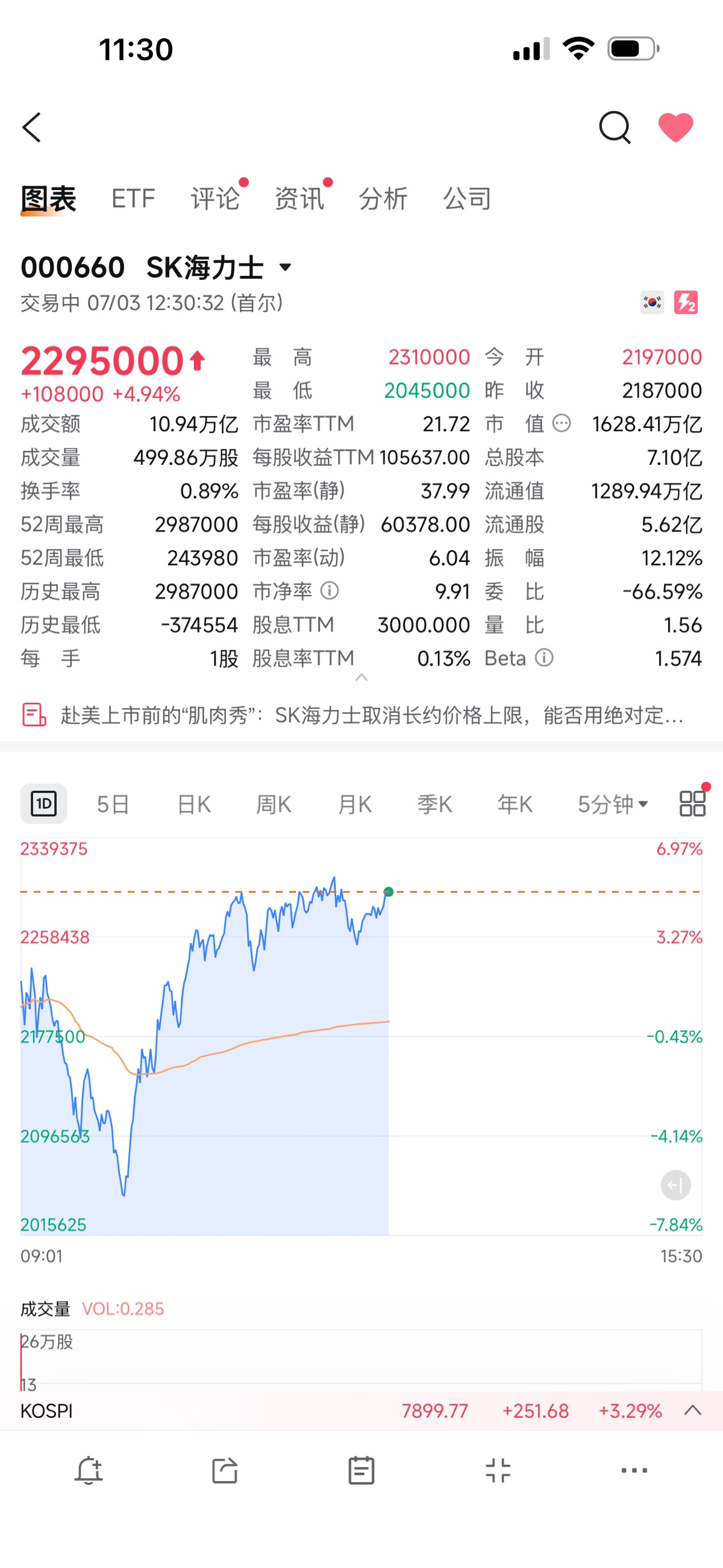Open the 5分钟 interval dropdown
Image resolution: width=723 pixels, height=1568 pixels.
(612, 804)
